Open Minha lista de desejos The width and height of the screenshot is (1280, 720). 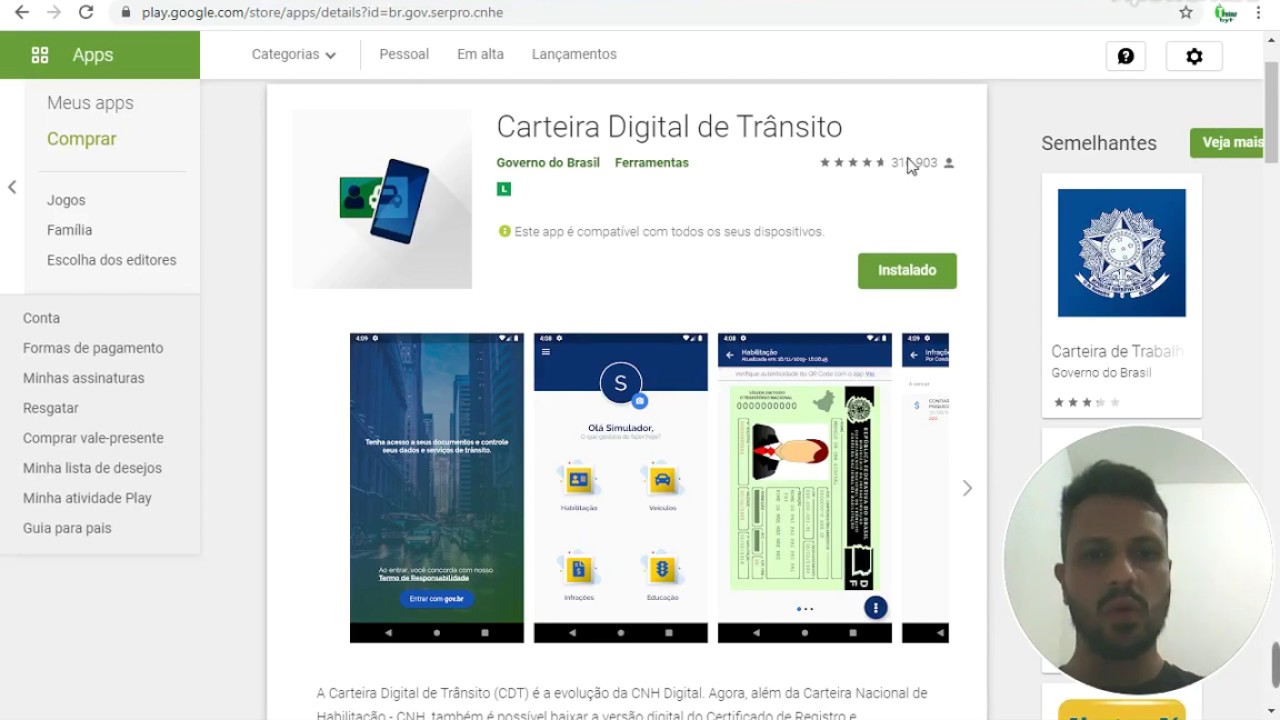[x=92, y=468]
